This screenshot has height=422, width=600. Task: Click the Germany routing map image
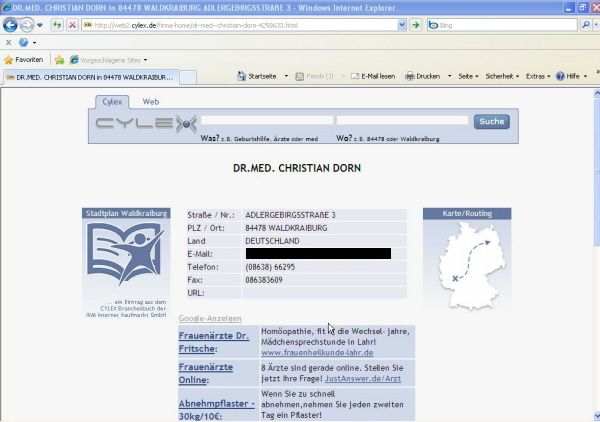(x=471, y=266)
